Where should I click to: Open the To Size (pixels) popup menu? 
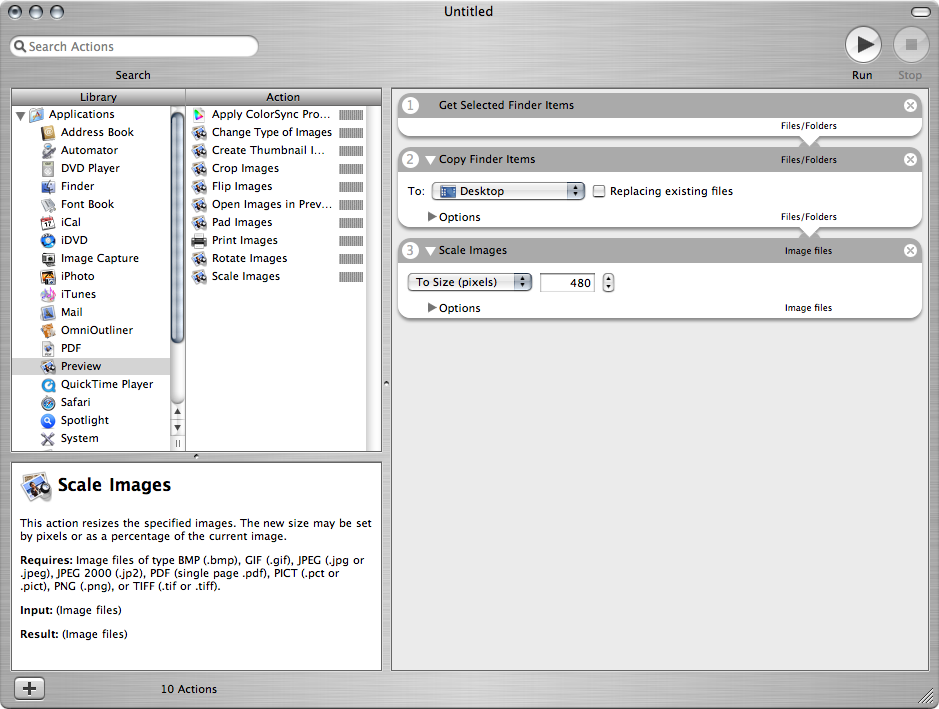click(470, 282)
